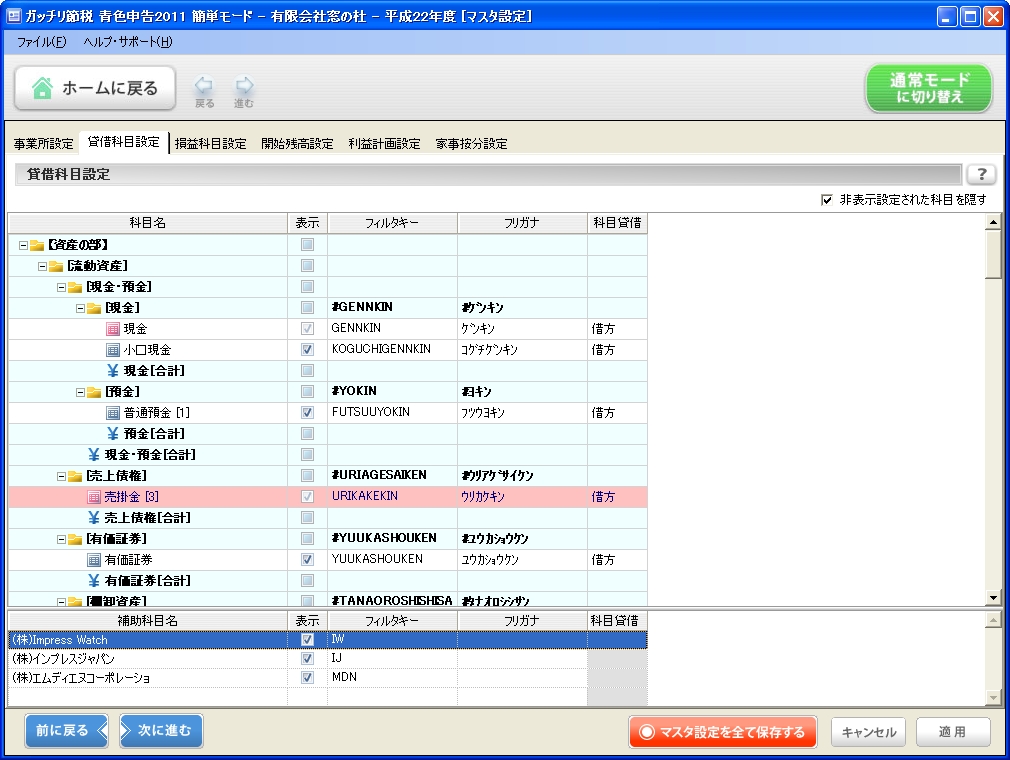Switch to the 損益科目設定 tab
Image resolution: width=1010 pixels, height=760 pixels.
[210, 143]
